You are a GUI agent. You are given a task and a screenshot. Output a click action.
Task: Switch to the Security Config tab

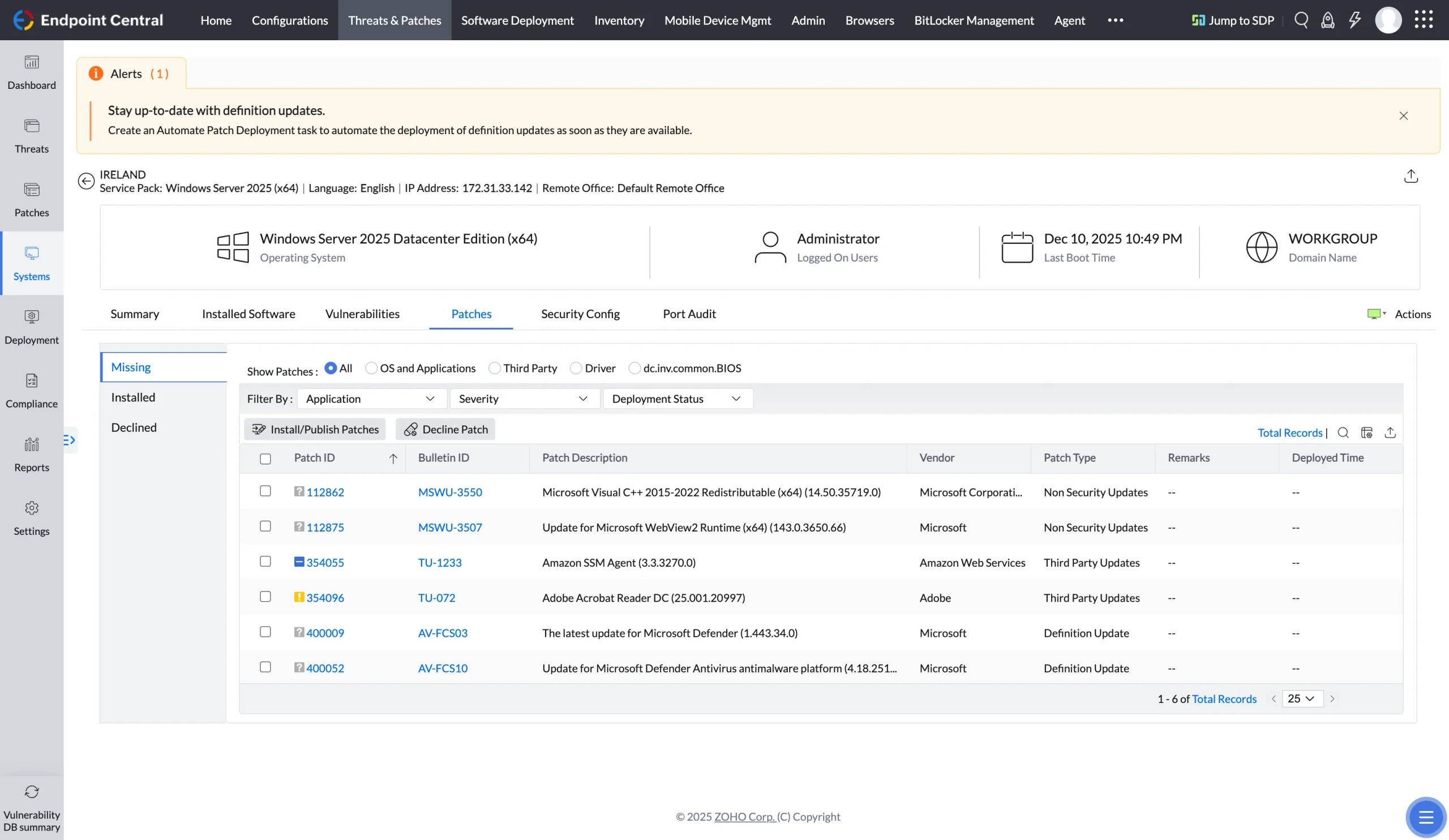(580, 314)
